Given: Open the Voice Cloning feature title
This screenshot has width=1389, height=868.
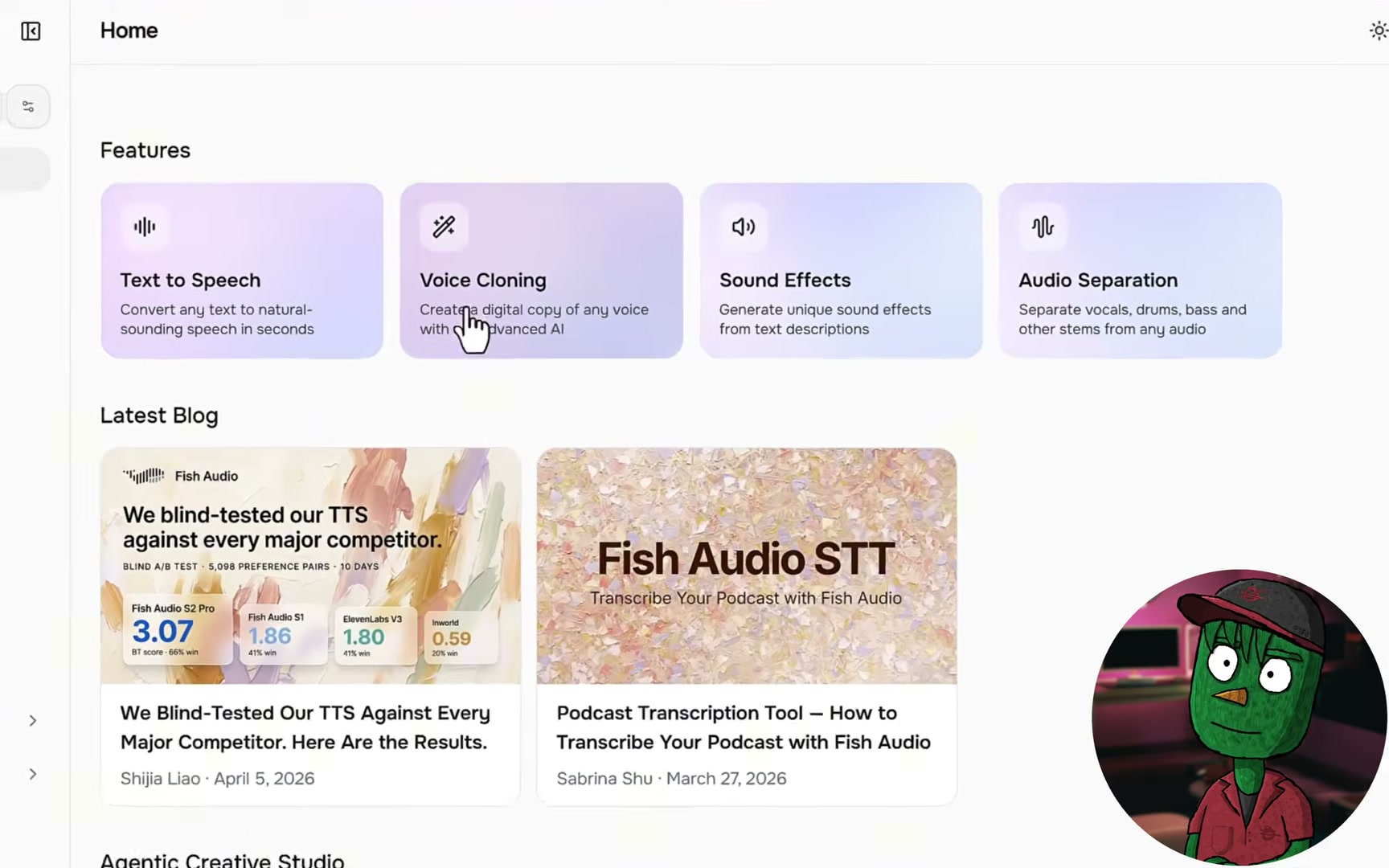Looking at the screenshot, I should [x=483, y=280].
